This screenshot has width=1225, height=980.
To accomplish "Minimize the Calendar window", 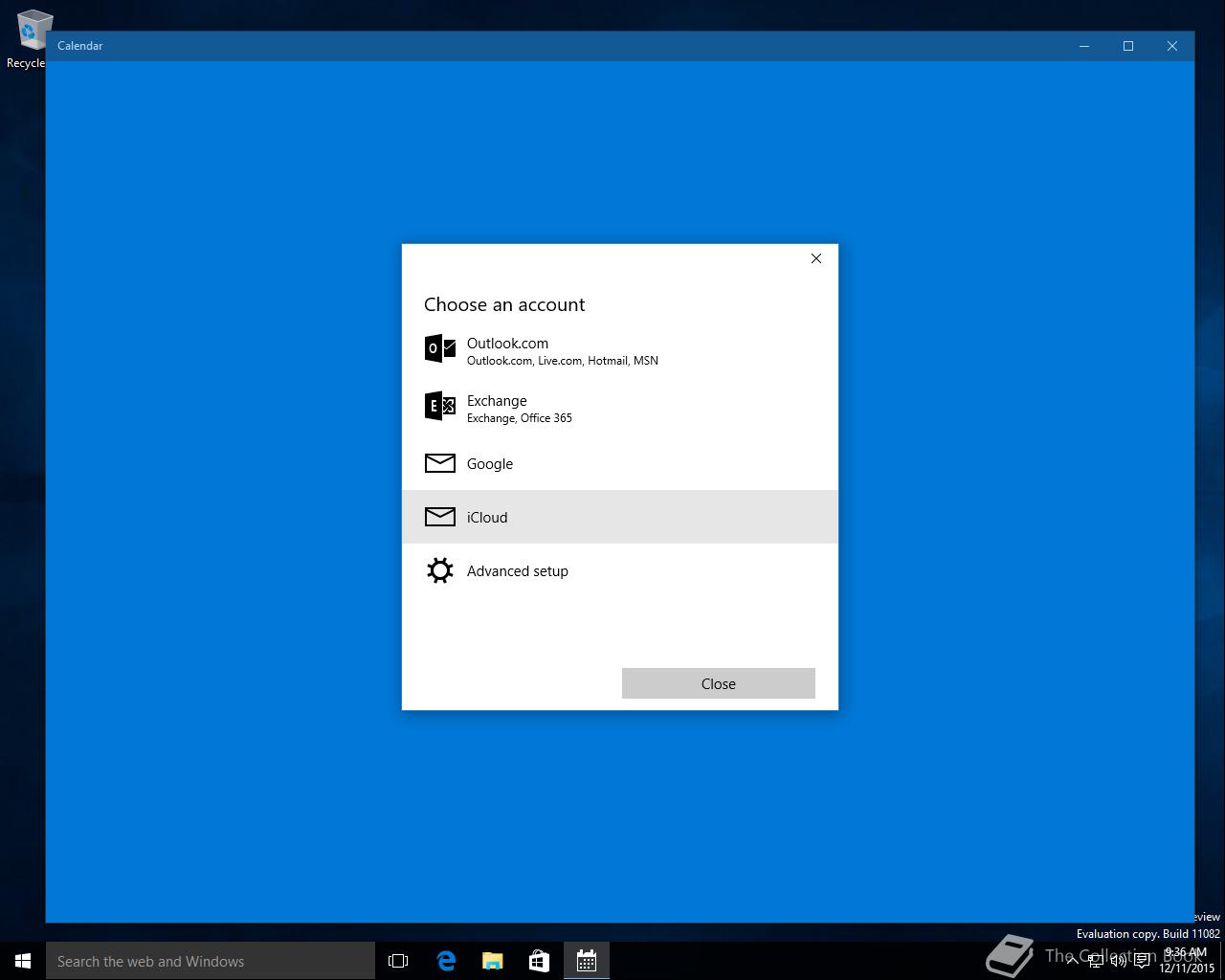I will pyautogui.click(x=1084, y=46).
